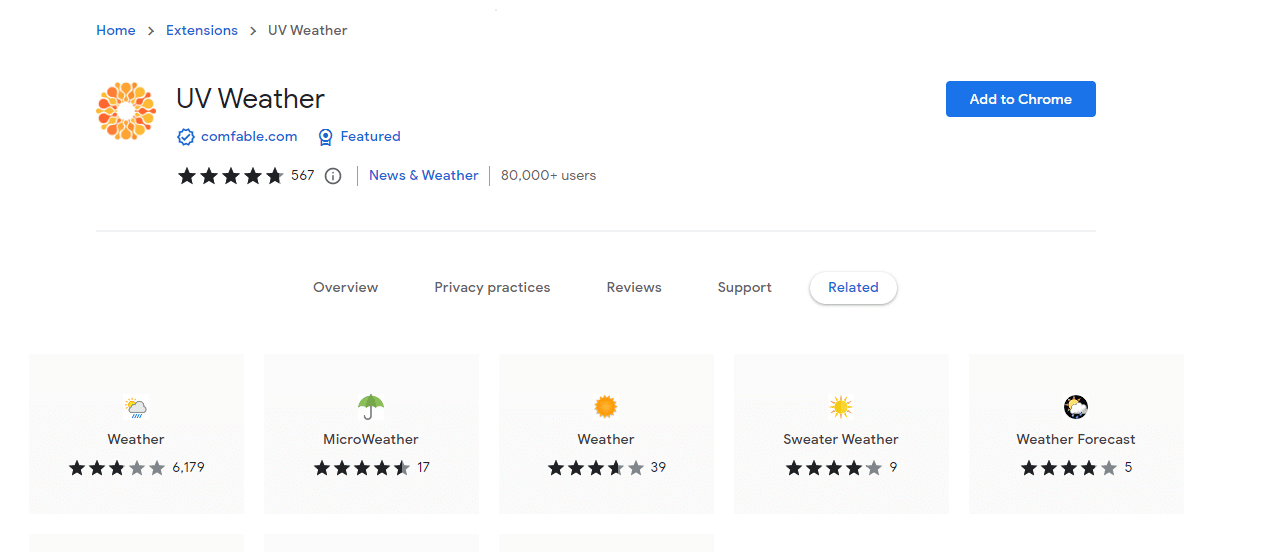The image size is (1262, 552).
Task: Click the 567 ratings count
Action: (x=303, y=176)
